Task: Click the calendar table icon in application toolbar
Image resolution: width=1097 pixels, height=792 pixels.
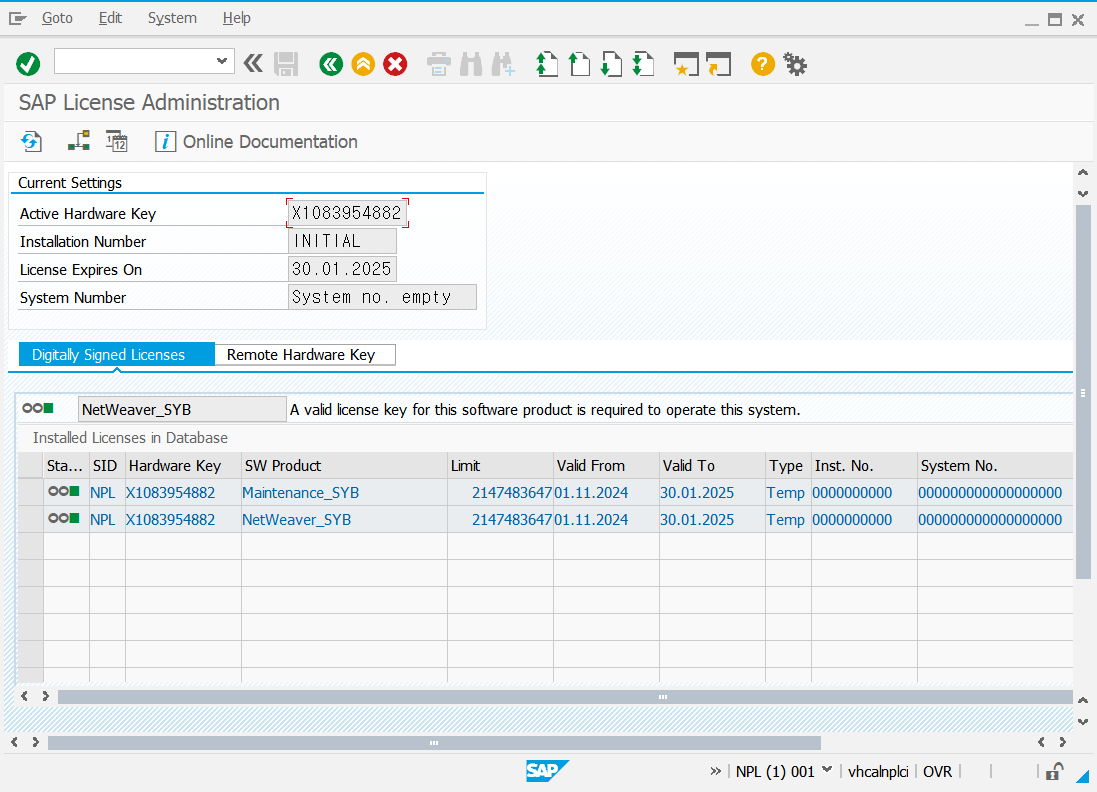Action: pos(117,141)
